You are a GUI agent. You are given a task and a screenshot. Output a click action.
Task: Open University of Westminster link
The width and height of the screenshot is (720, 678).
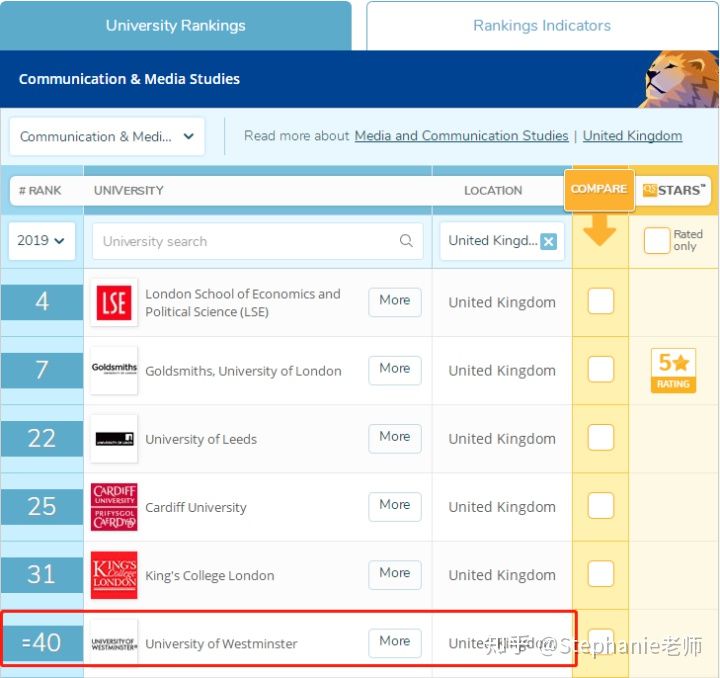pos(221,644)
